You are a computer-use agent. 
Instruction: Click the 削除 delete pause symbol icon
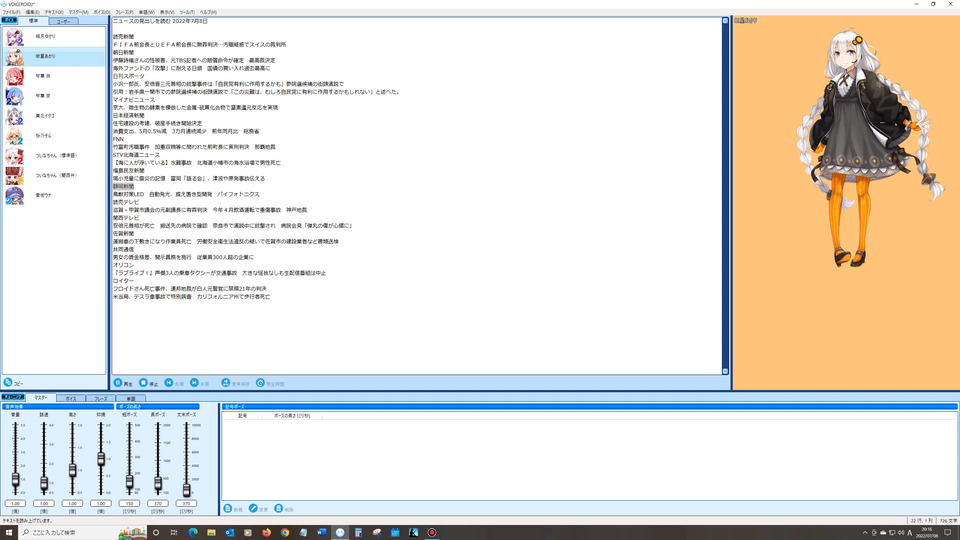(x=279, y=509)
